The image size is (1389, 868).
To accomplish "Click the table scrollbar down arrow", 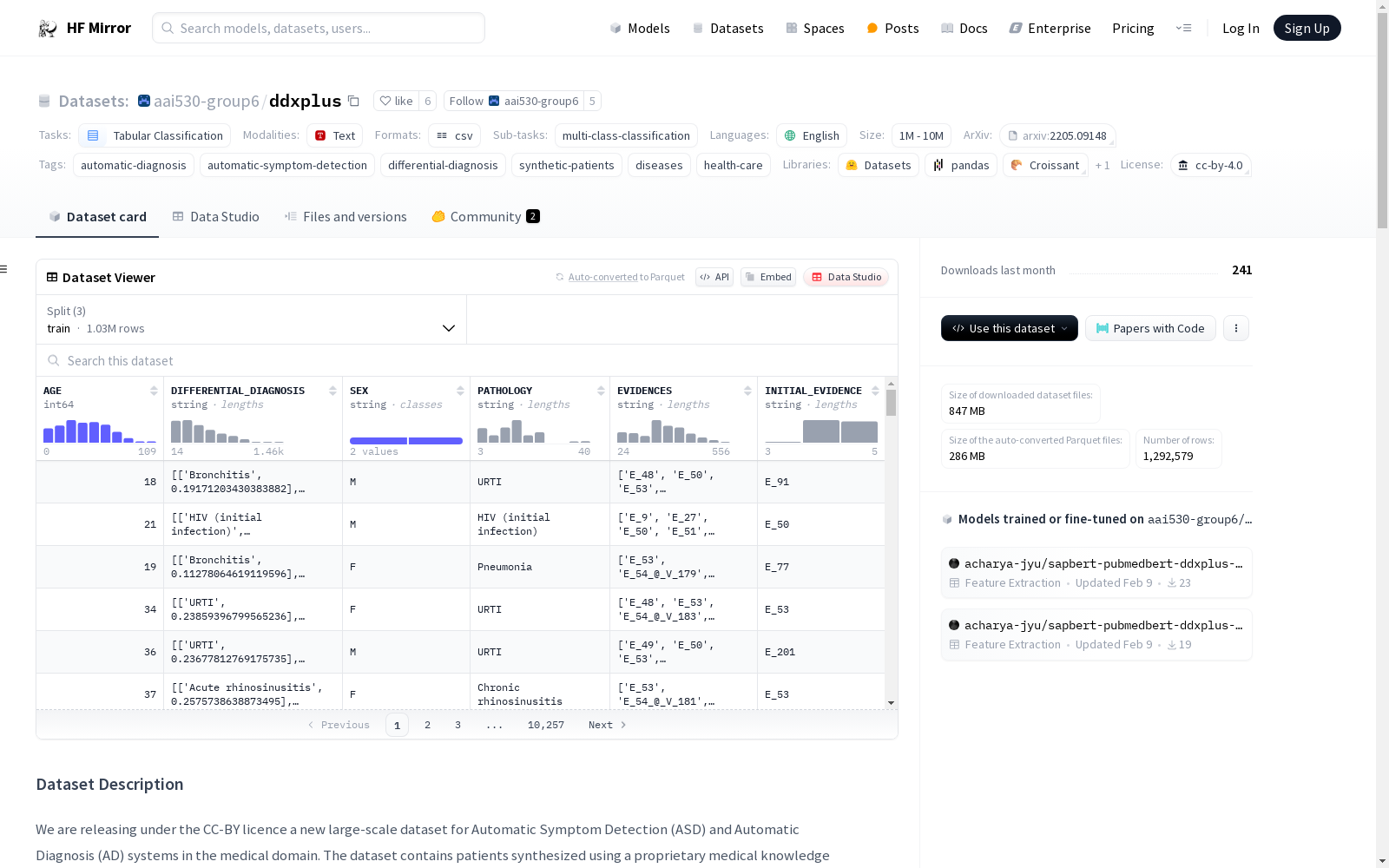I will click(891, 703).
